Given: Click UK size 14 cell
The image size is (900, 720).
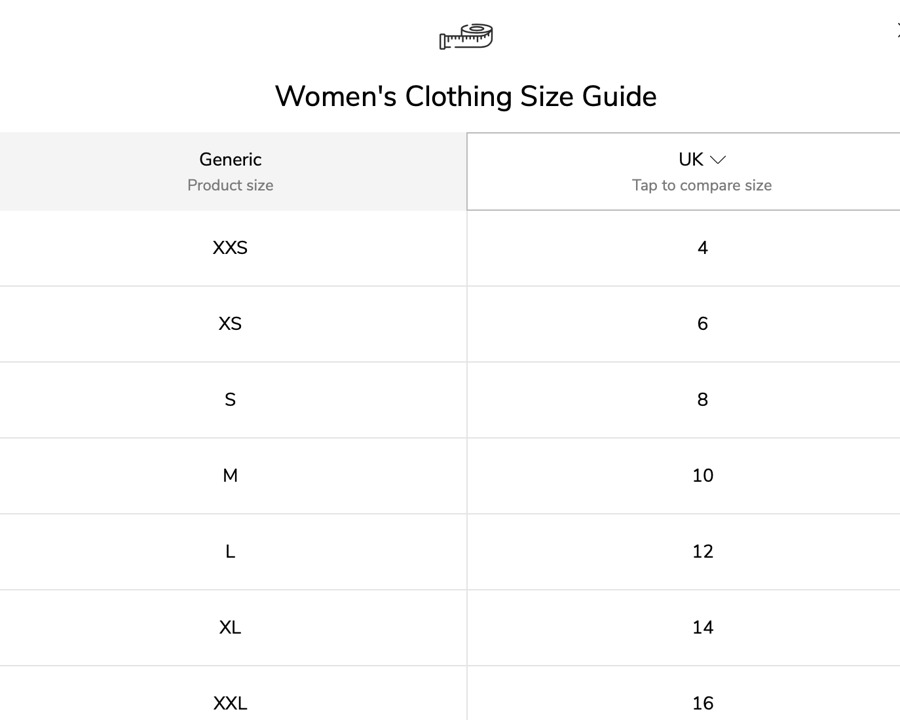Looking at the screenshot, I should click(x=702, y=628).
